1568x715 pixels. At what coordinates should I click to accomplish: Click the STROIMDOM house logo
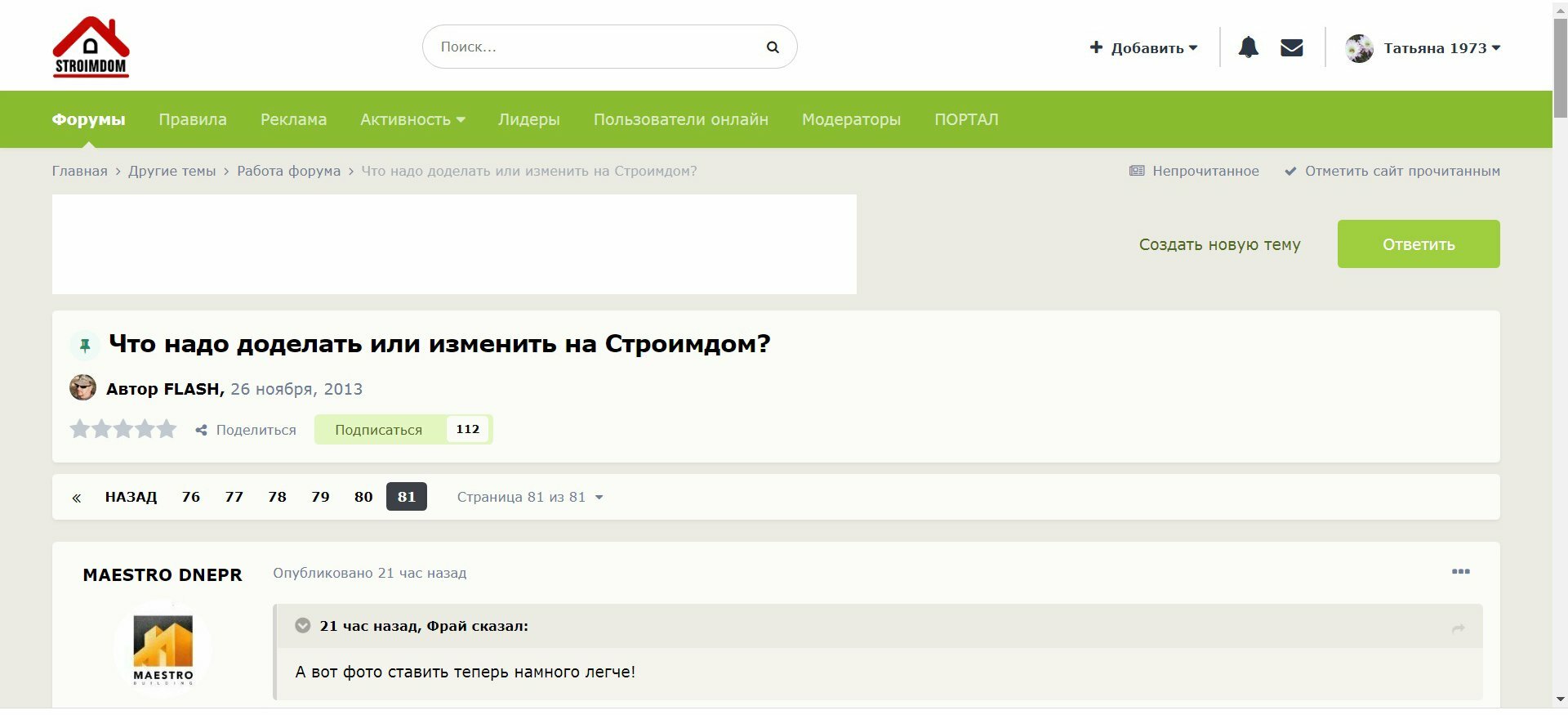pyautogui.click(x=91, y=47)
